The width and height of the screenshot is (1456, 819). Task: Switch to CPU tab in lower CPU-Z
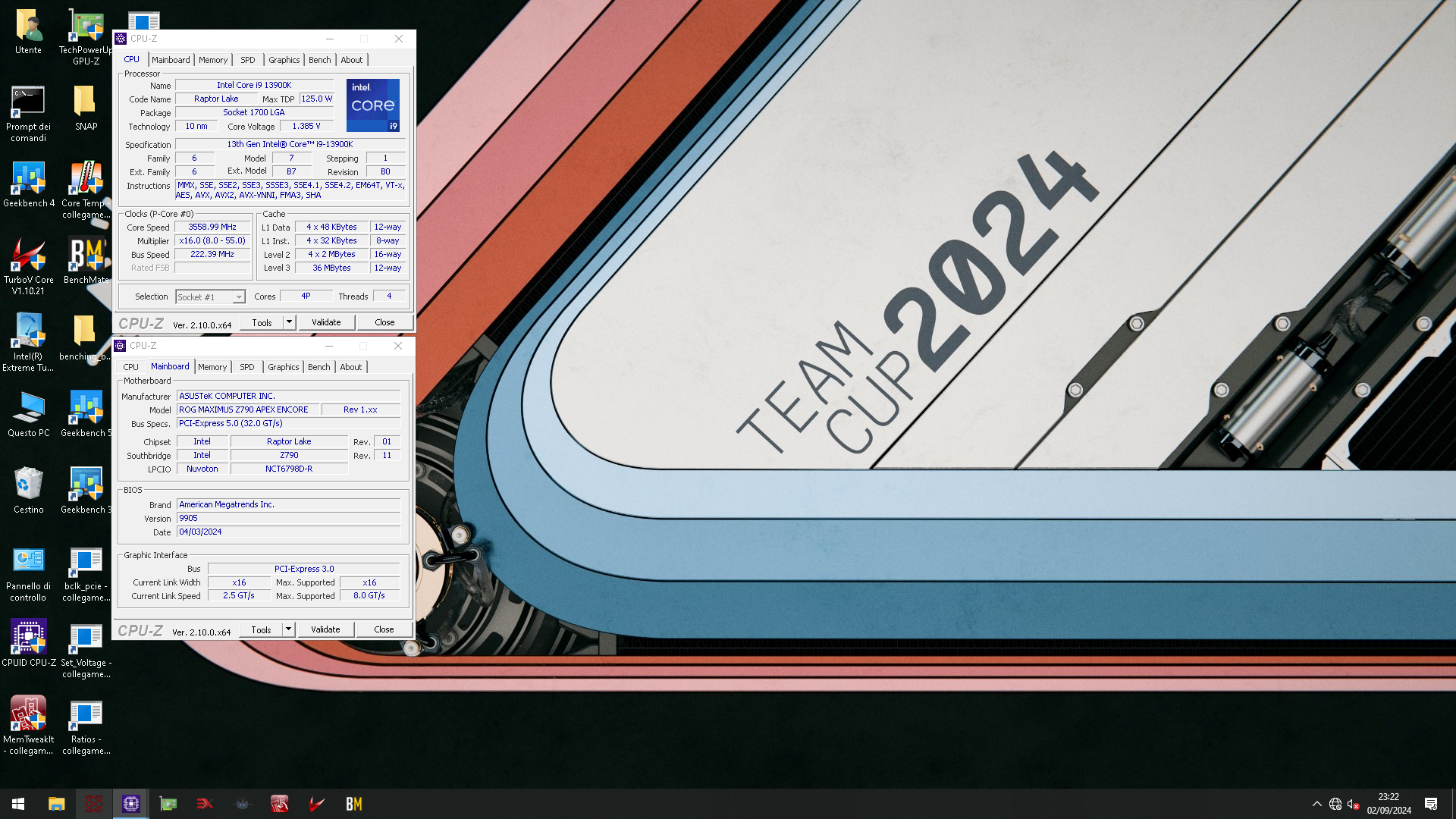[130, 367]
